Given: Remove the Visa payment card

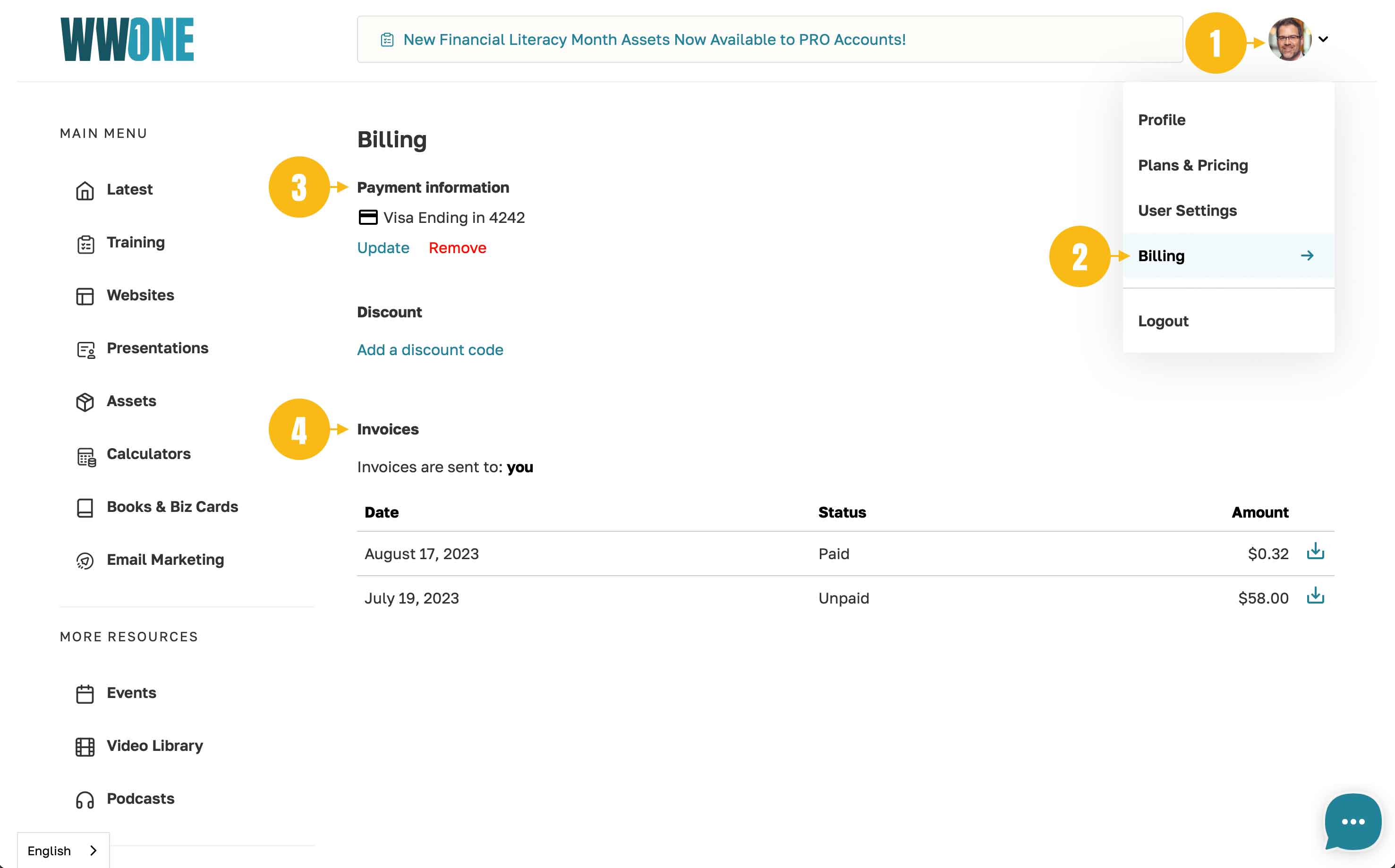Looking at the screenshot, I should (x=457, y=248).
